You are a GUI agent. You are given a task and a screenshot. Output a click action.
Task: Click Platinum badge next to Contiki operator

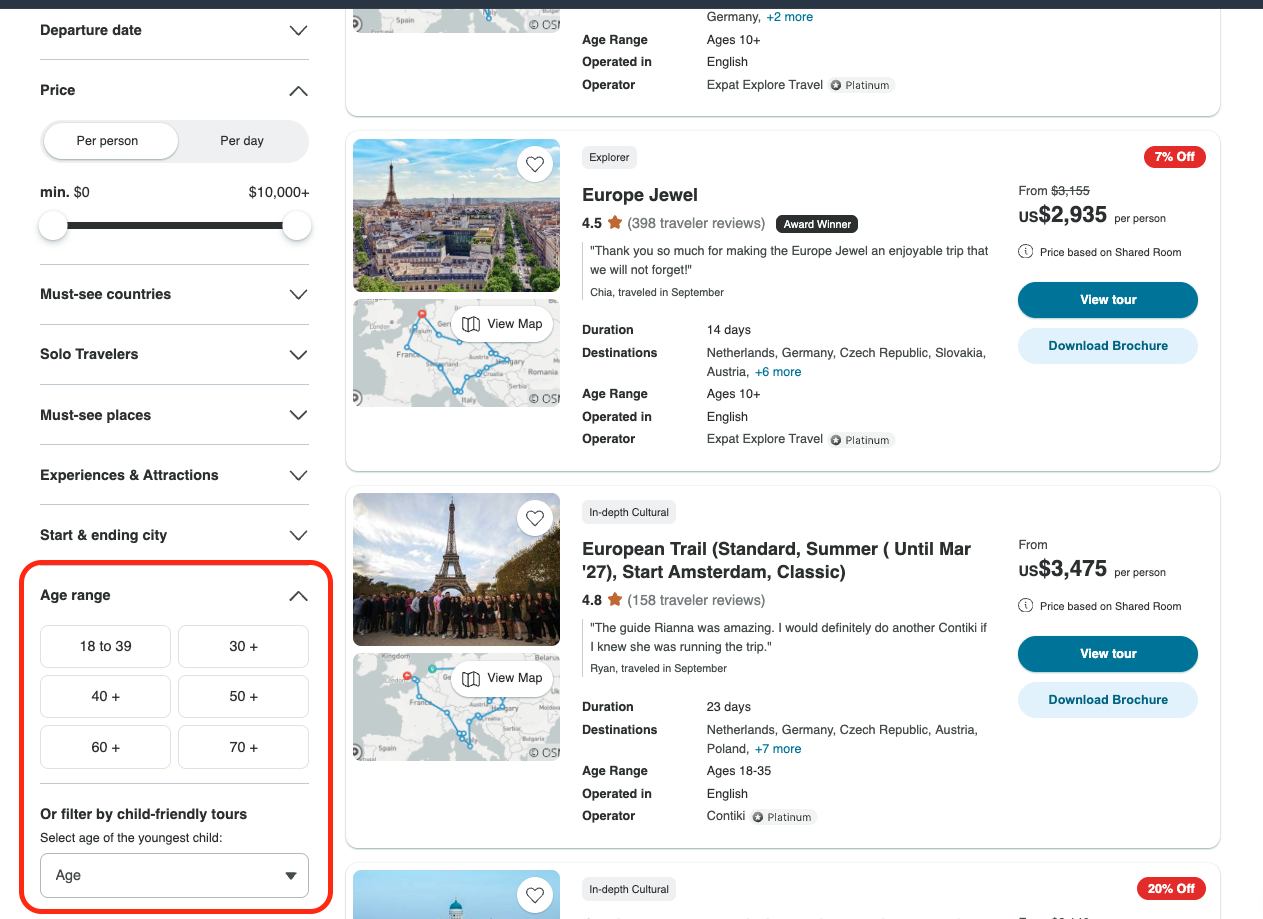(783, 817)
